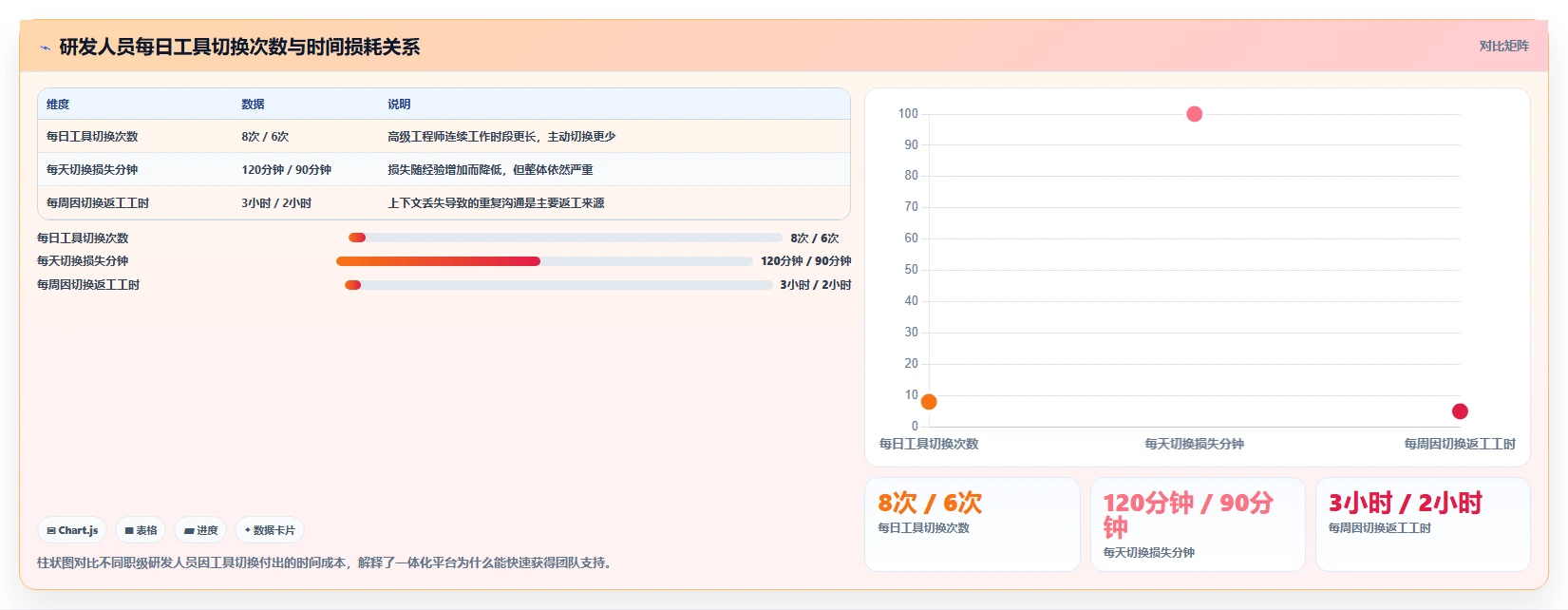Click the y-axis tick label 50
This screenshot has width=1568, height=610.
pyautogui.click(x=912, y=270)
